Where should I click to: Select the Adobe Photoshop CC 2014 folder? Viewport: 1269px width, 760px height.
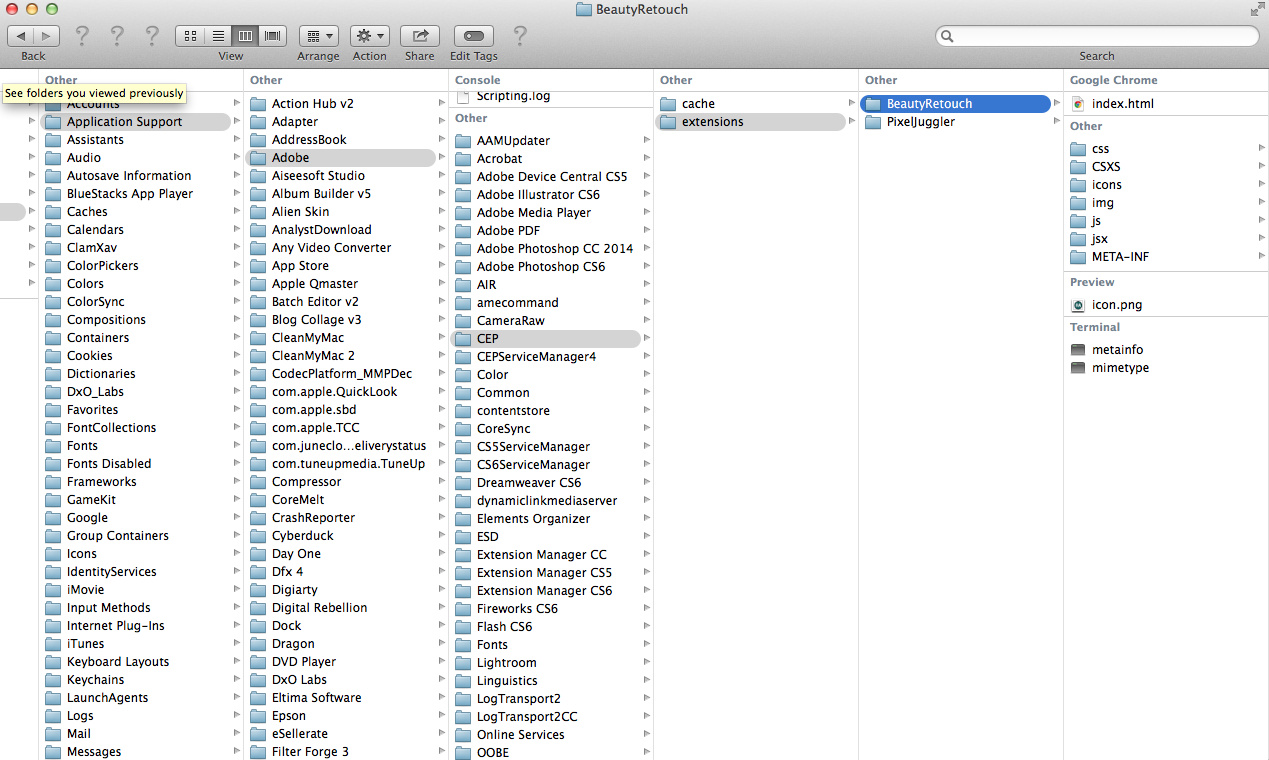click(x=554, y=249)
